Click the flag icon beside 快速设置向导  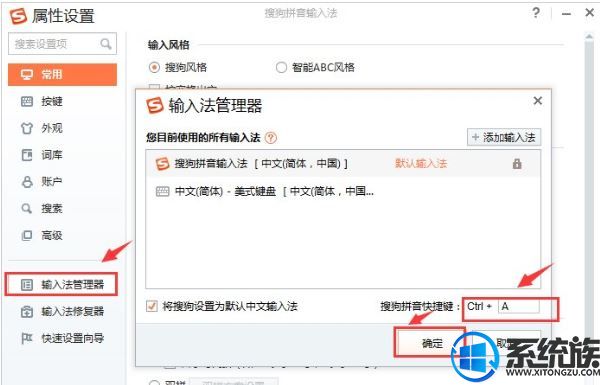27,338
